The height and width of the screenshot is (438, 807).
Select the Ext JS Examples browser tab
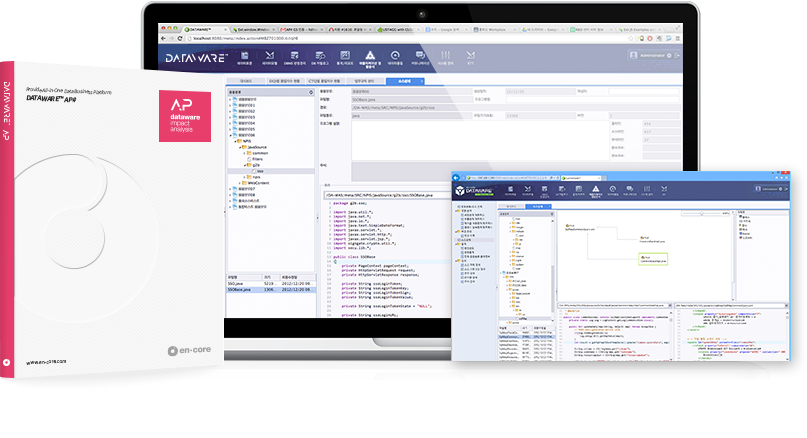(x=640, y=29)
